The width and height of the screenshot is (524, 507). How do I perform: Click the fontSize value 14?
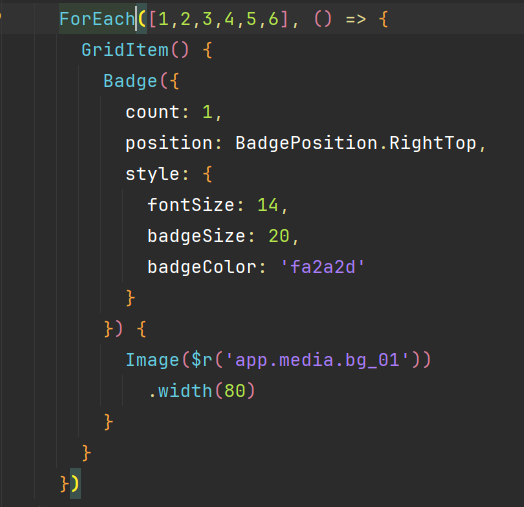click(x=268, y=205)
